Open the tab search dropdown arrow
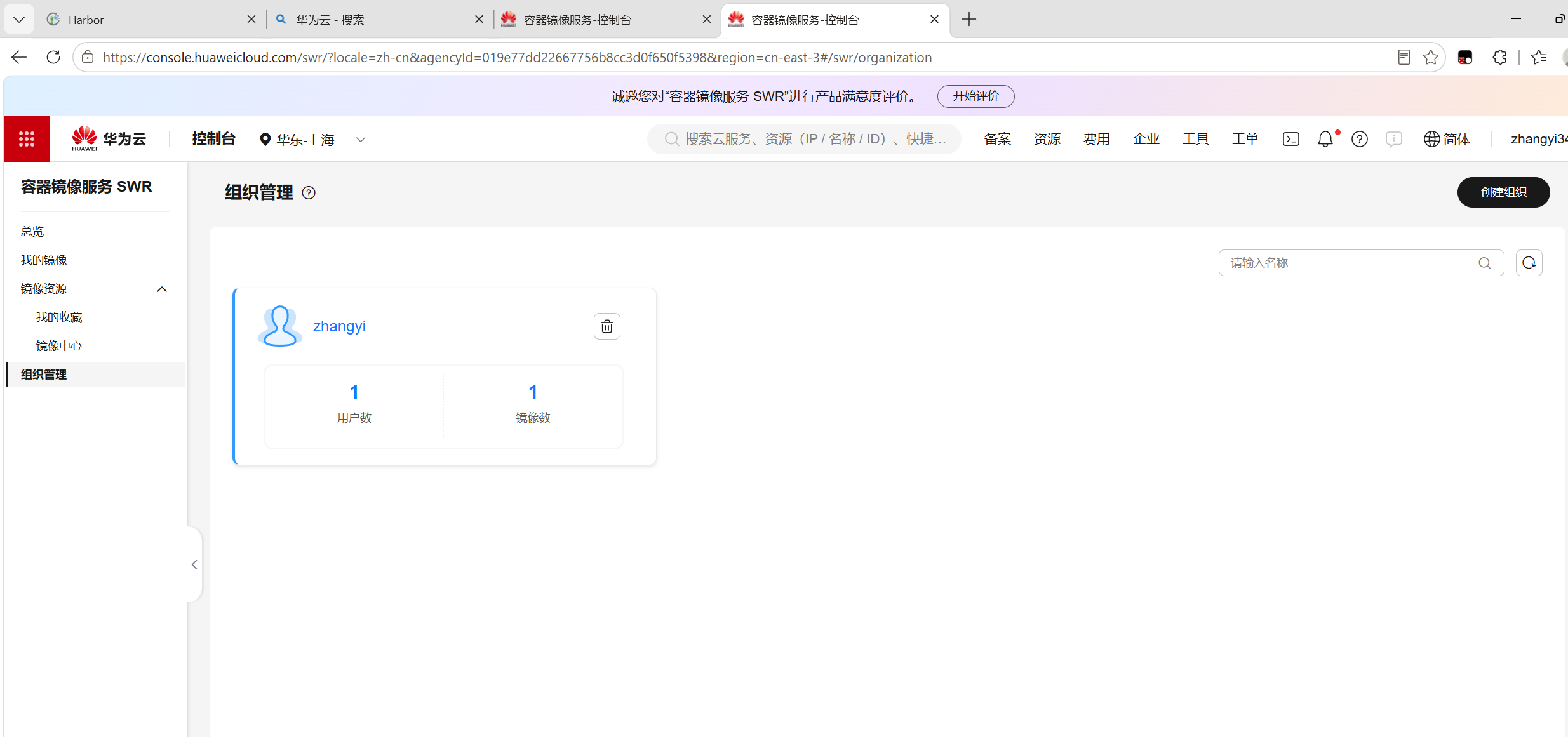1568x737 pixels. pos(19,20)
